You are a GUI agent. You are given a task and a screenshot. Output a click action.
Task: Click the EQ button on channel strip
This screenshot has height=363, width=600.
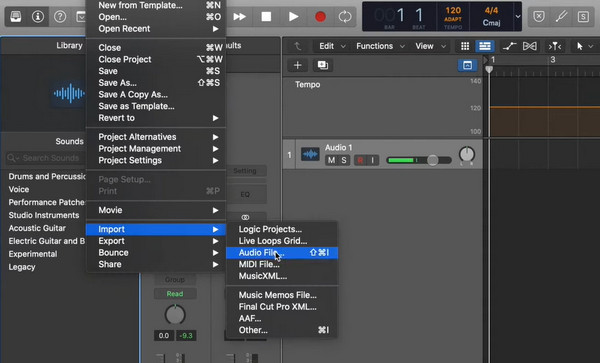point(245,194)
